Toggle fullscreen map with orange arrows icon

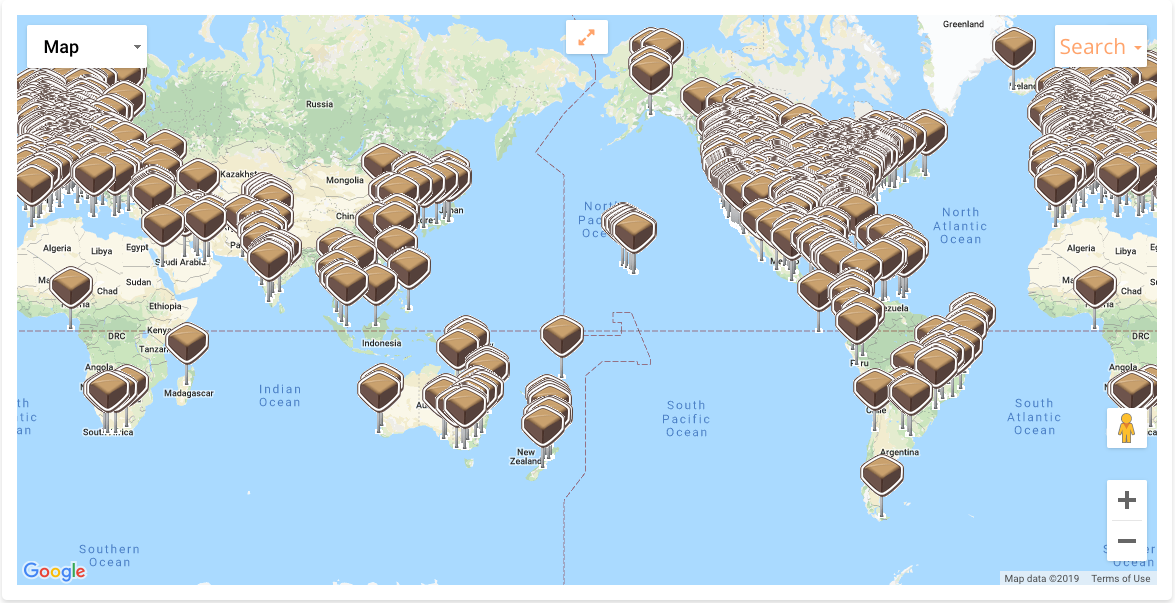(587, 37)
